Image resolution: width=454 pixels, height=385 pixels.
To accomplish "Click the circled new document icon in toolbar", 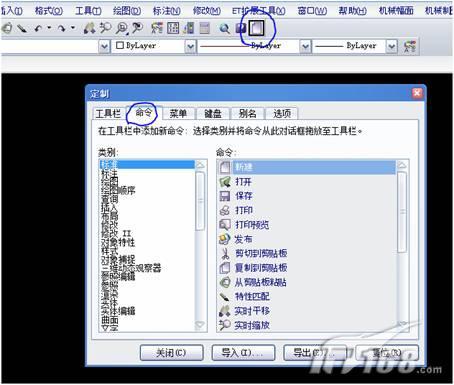I will point(257,28).
